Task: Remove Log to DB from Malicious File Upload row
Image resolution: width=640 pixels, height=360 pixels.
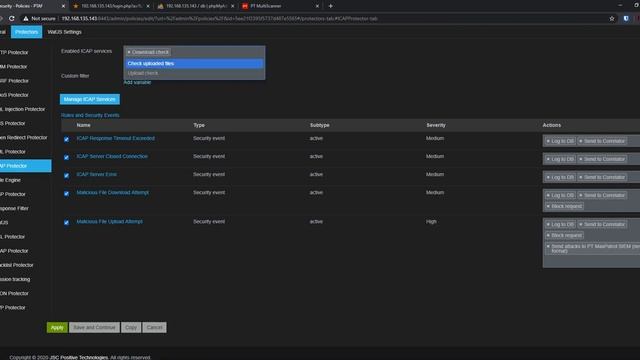Action: [x=548, y=224]
